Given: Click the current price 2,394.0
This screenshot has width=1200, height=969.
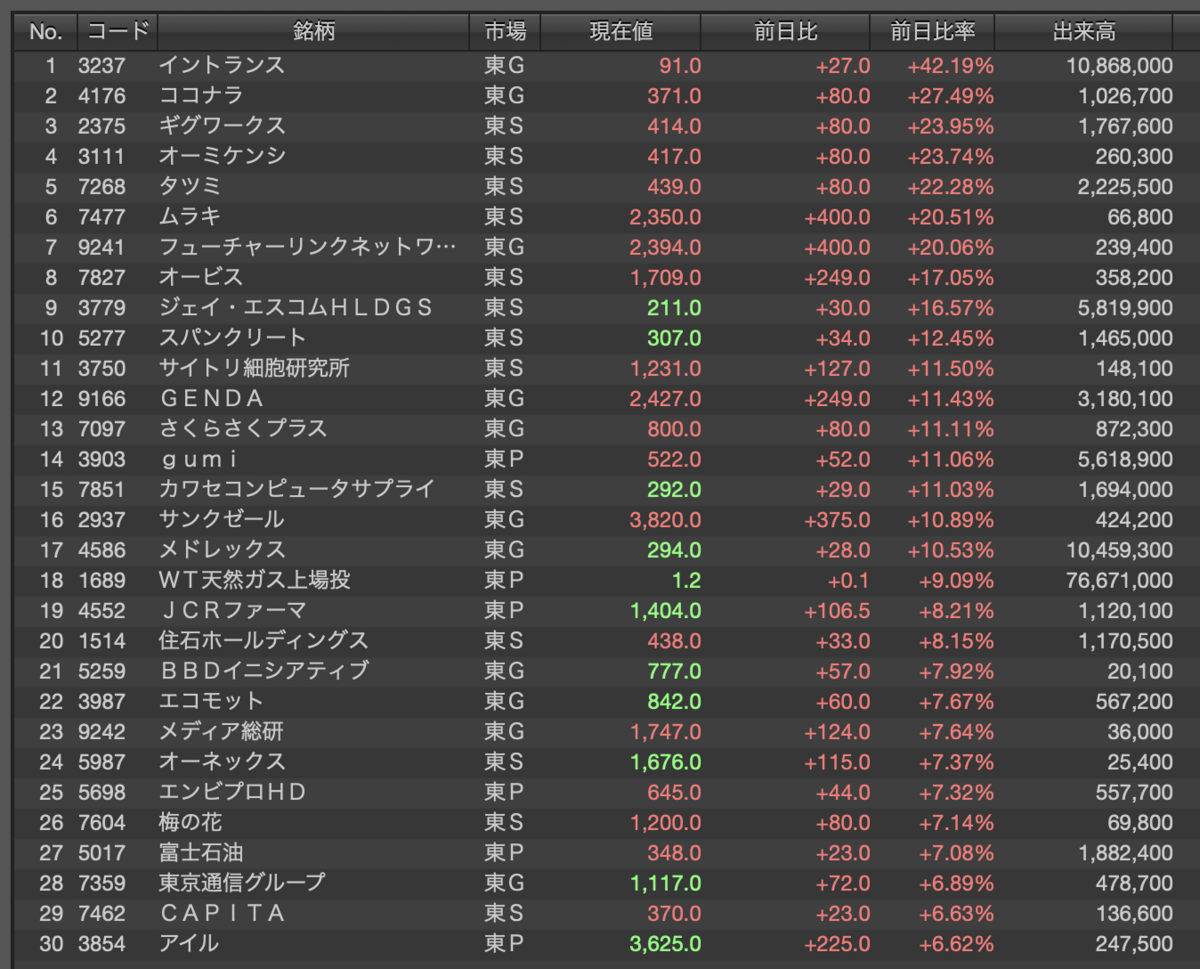Looking at the screenshot, I should [x=666, y=247].
